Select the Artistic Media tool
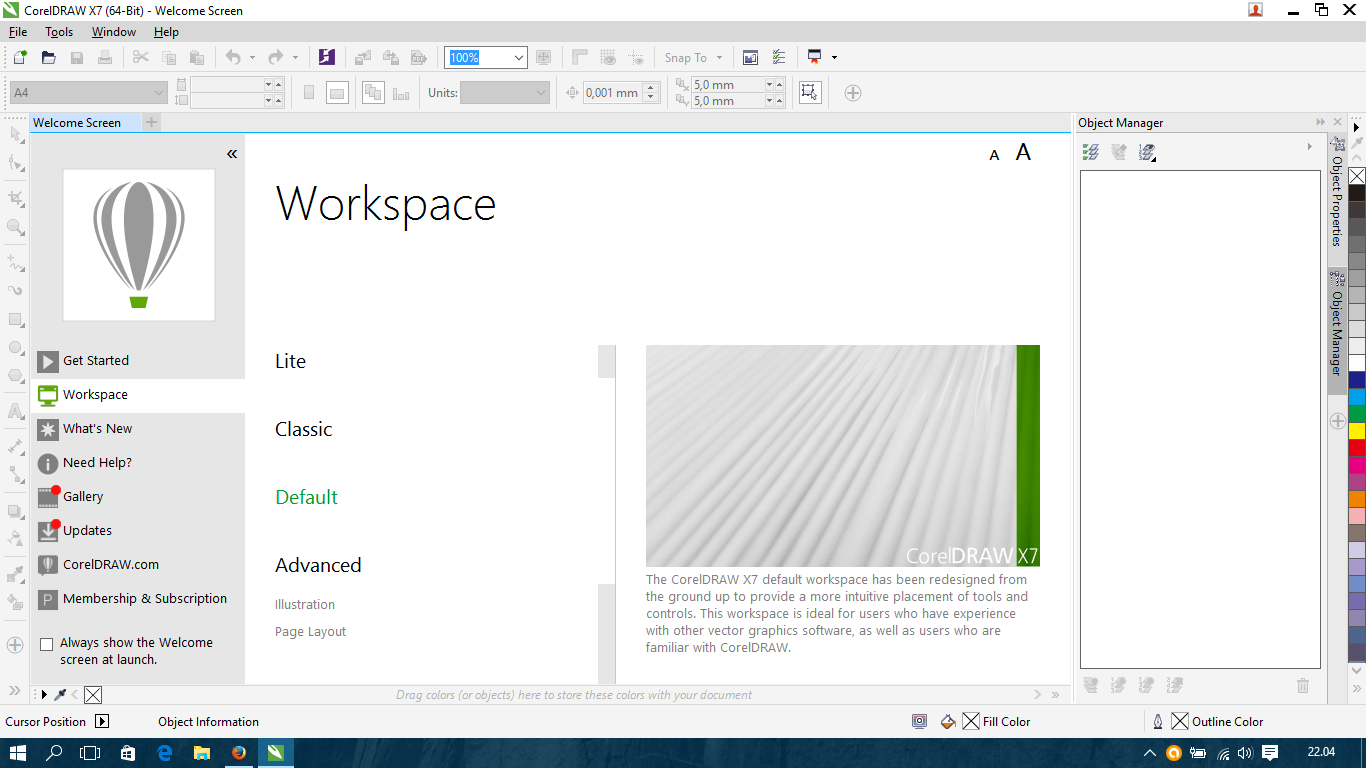This screenshot has height=768, width=1366. [x=15, y=291]
